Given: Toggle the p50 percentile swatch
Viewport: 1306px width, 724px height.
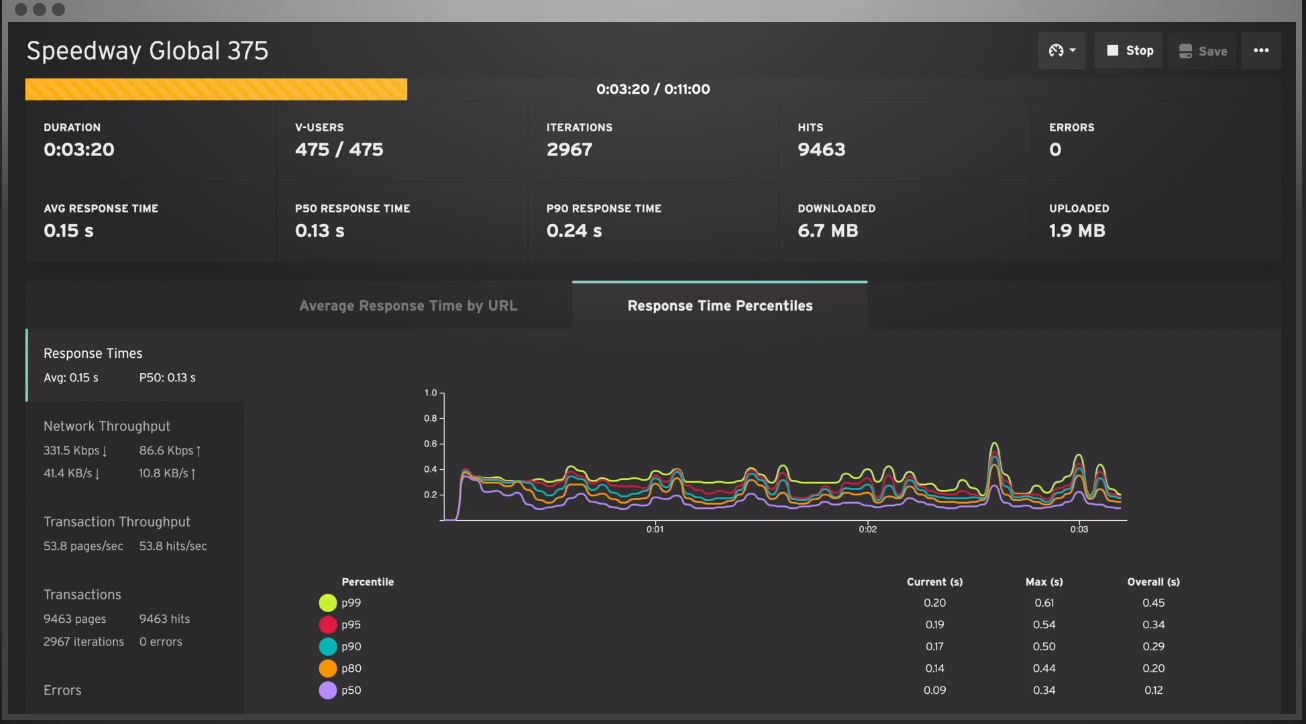Looking at the screenshot, I should (x=327, y=691).
